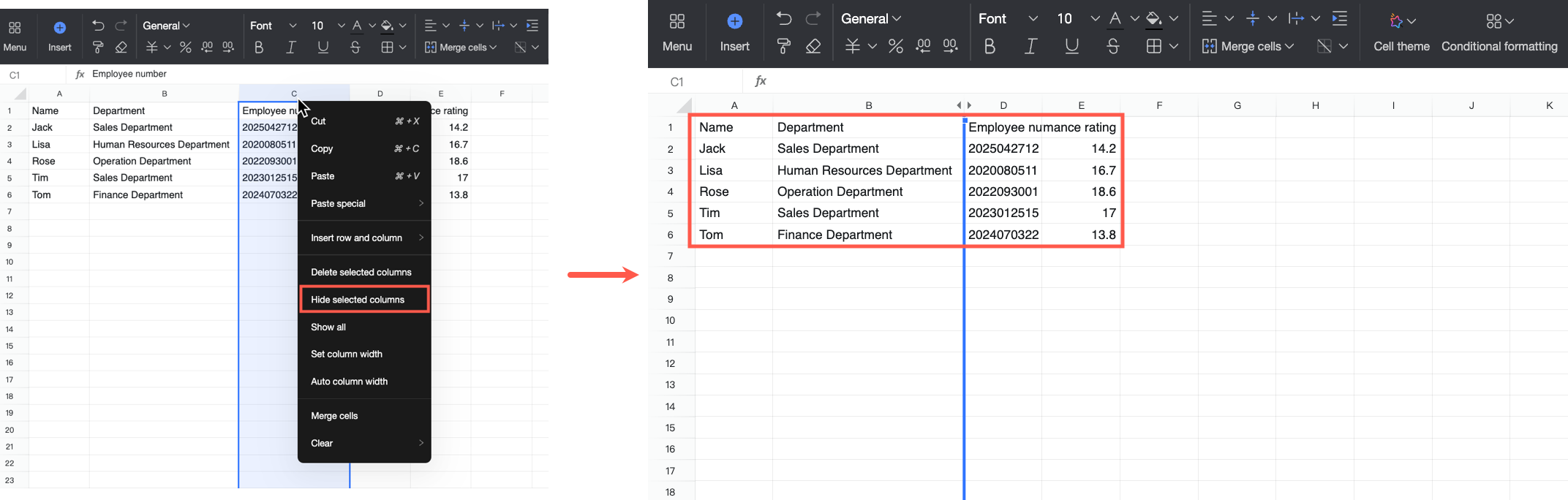
Task: Open the Clear submenu in context menu
Action: [364, 443]
